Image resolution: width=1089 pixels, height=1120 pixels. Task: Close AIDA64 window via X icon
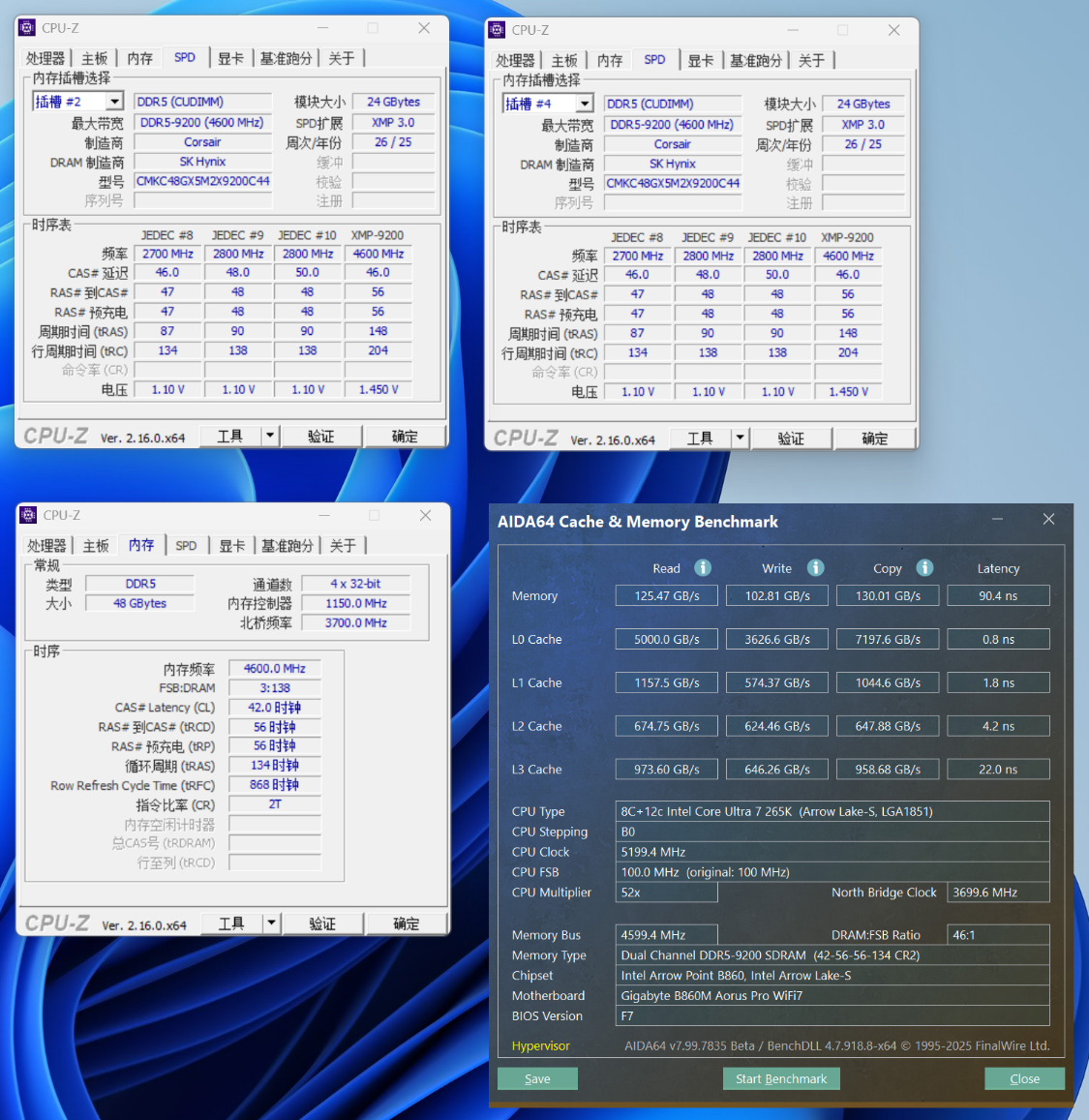pos(1048,519)
